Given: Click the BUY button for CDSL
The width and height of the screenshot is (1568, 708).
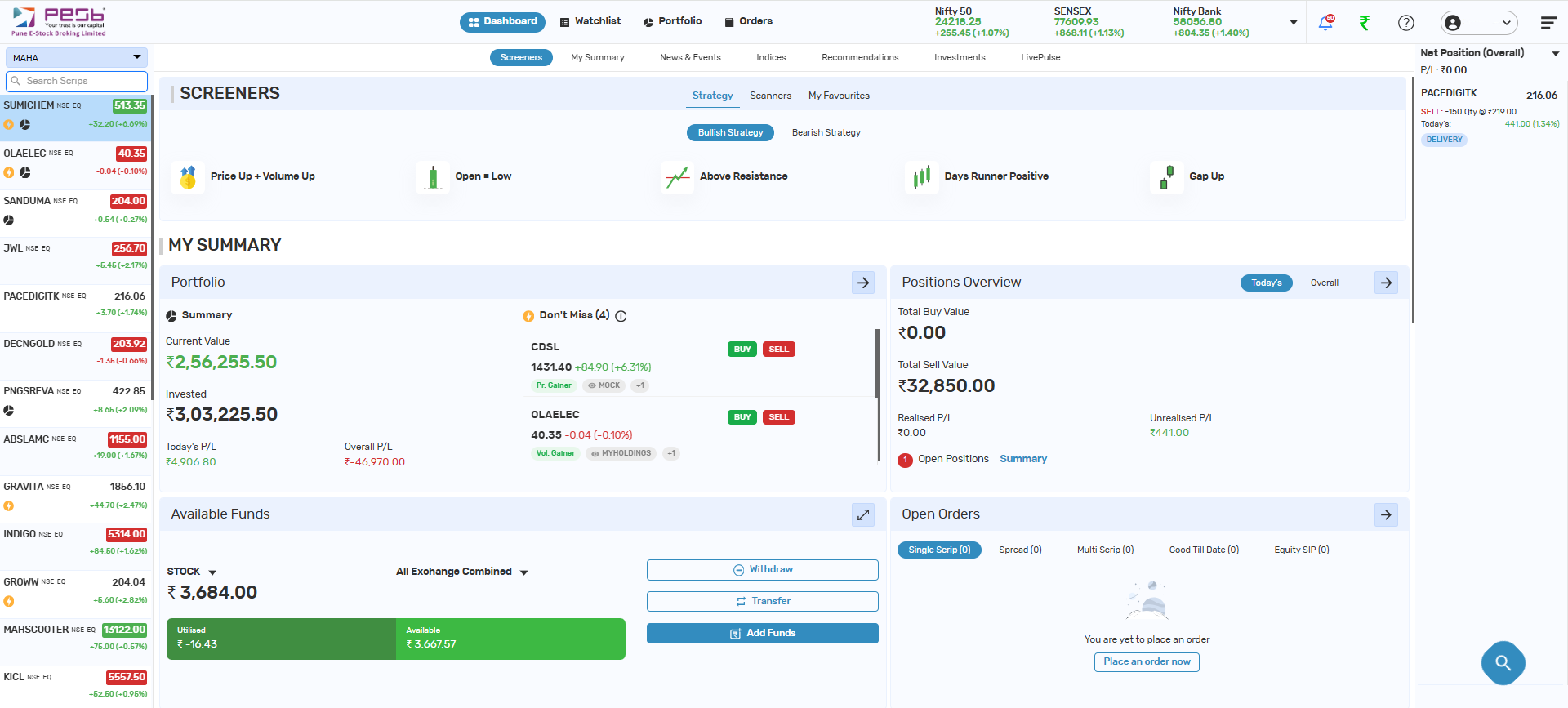Looking at the screenshot, I should 742,350.
